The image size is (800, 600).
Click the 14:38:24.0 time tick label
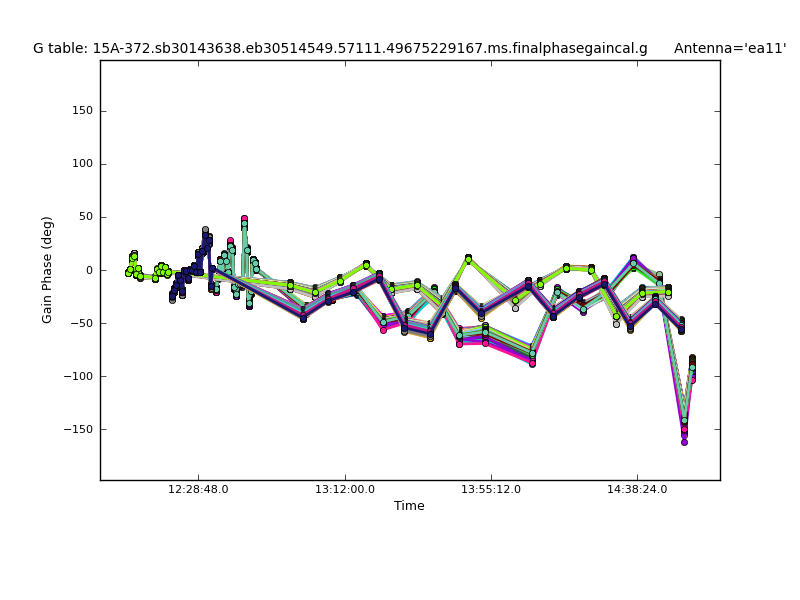click(x=637, y=490)
